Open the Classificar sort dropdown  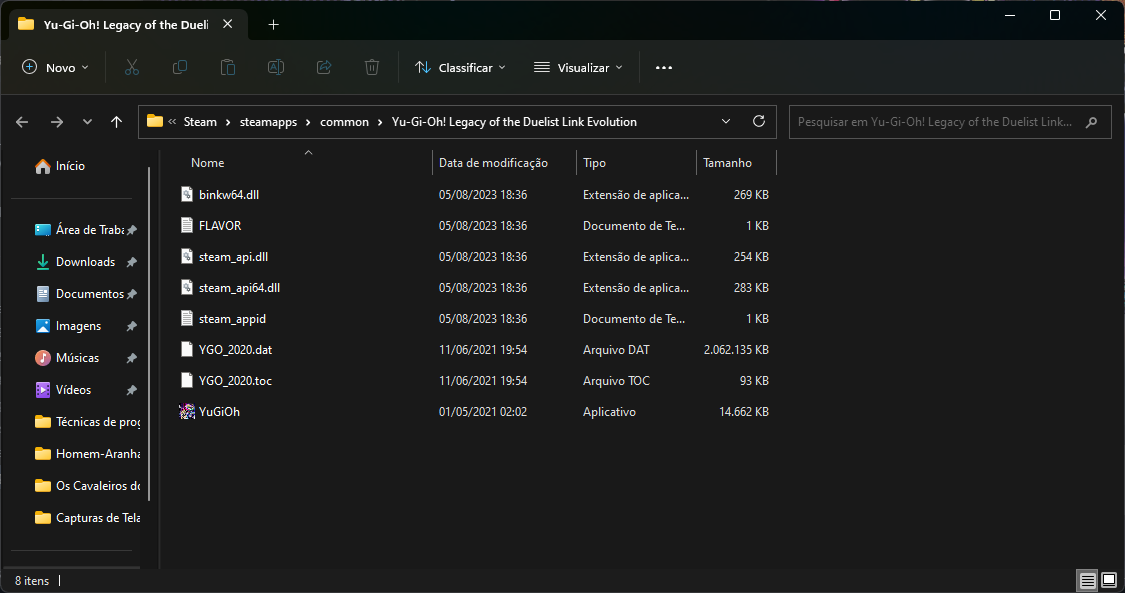pos(460,67)
